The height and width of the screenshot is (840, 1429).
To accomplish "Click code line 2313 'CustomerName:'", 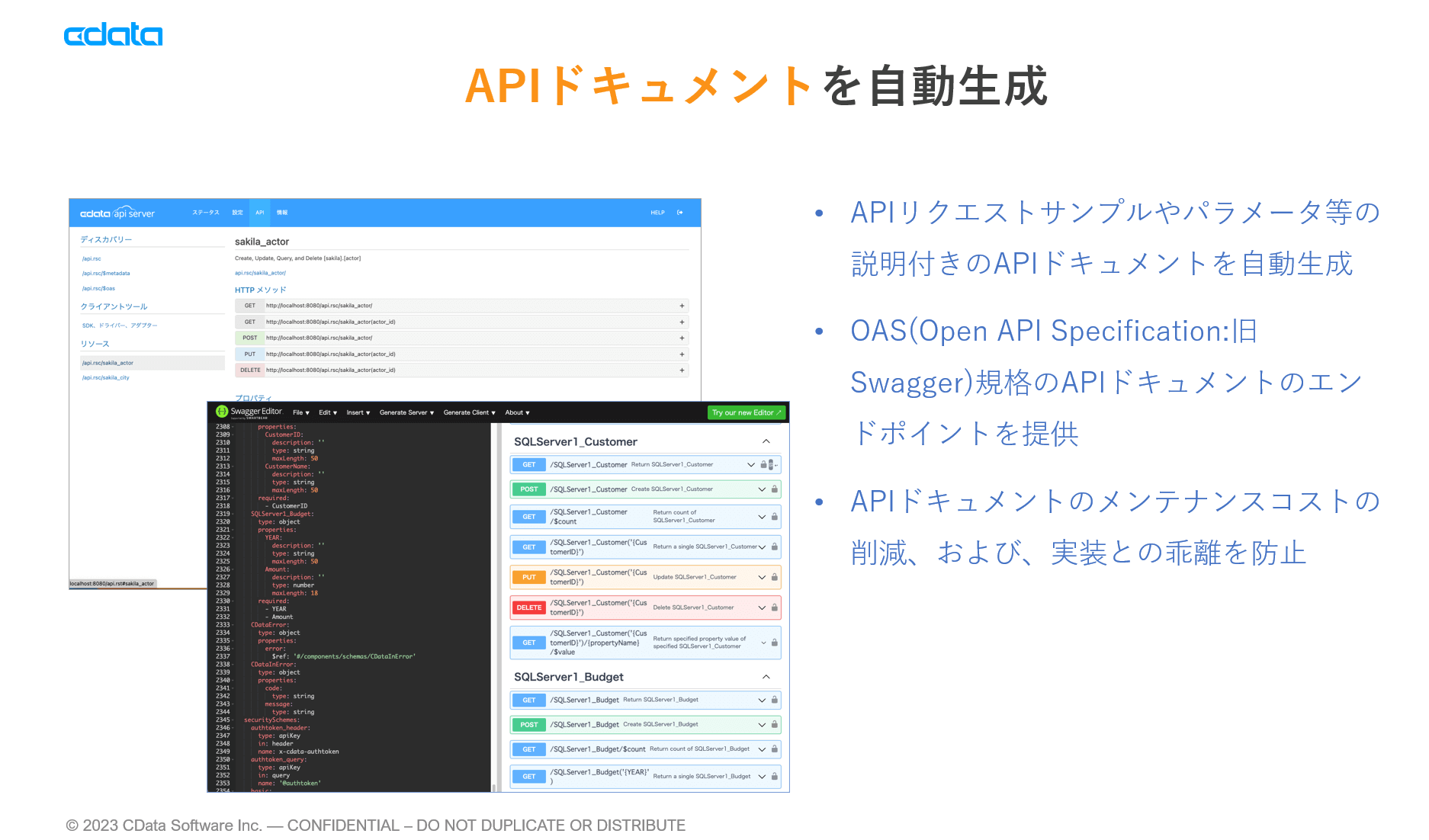I will (x=287, y=466).
